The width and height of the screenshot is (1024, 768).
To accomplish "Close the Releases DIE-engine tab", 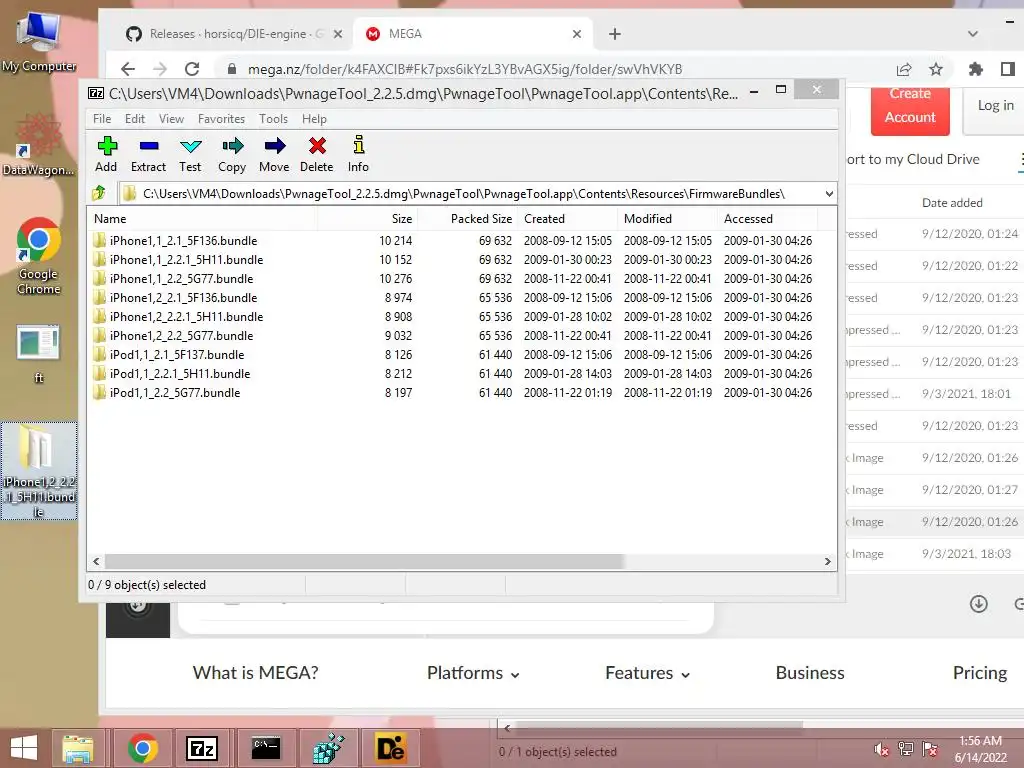I will coord(338,34).
